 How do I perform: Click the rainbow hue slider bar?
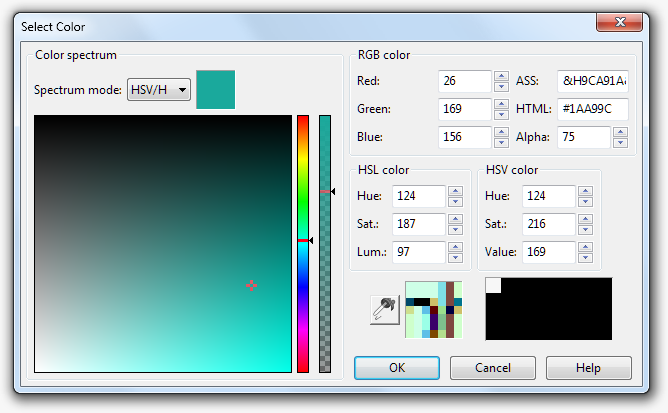click(x=303, y=244)
